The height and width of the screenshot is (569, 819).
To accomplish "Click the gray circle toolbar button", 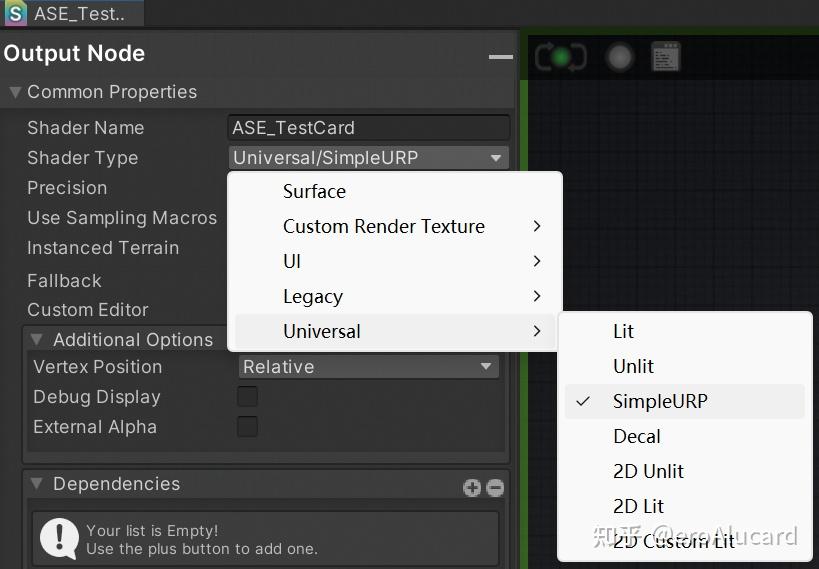I will point(620,56).
